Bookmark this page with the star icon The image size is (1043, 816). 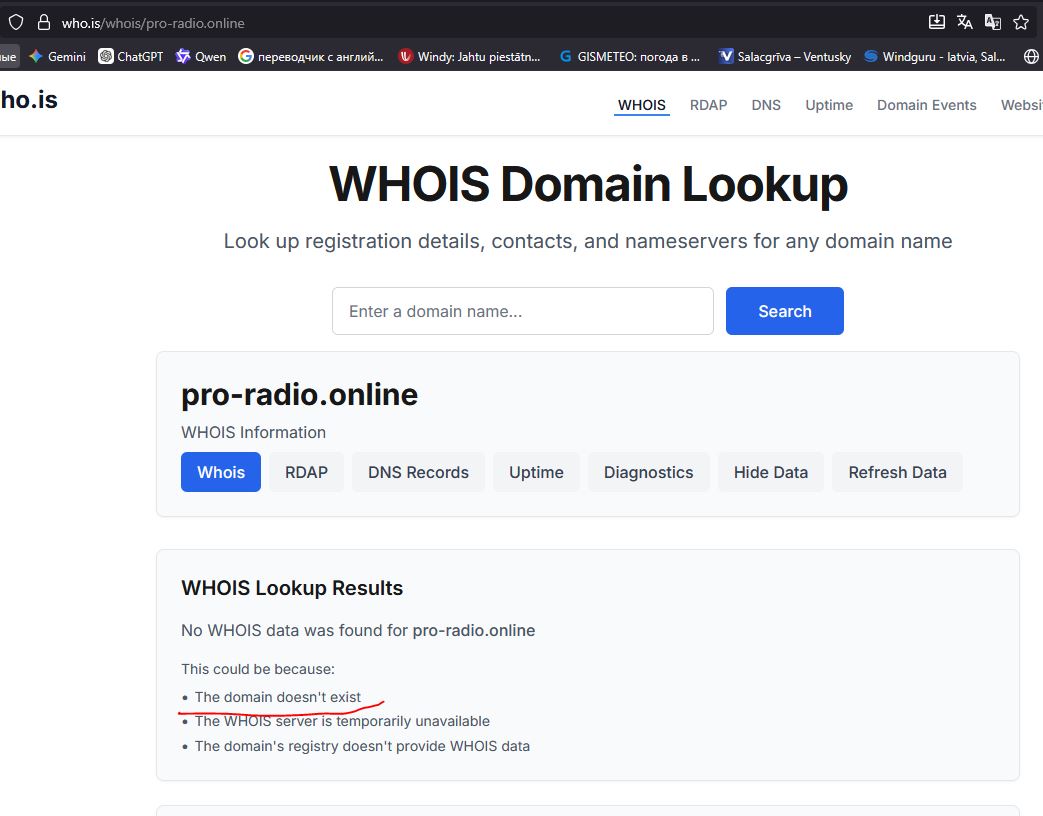1021,22
